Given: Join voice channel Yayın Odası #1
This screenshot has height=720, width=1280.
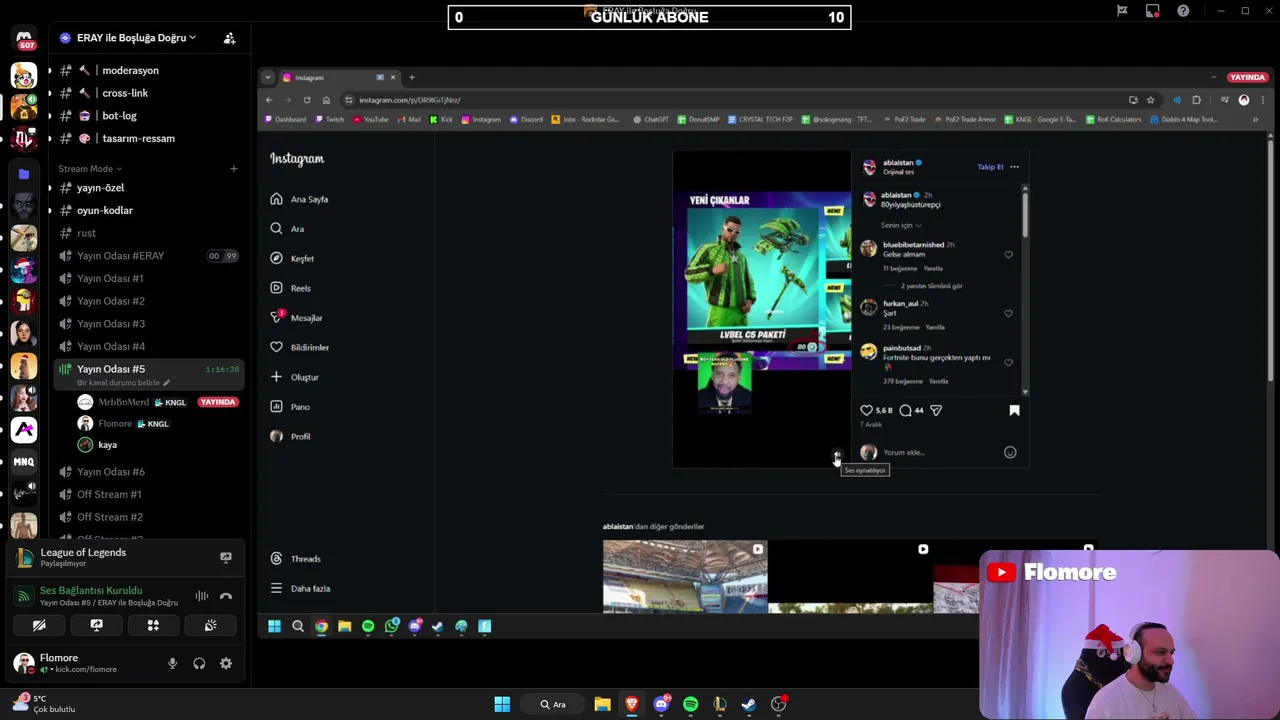Looking at the screenshot, I should tap(110, 279).
